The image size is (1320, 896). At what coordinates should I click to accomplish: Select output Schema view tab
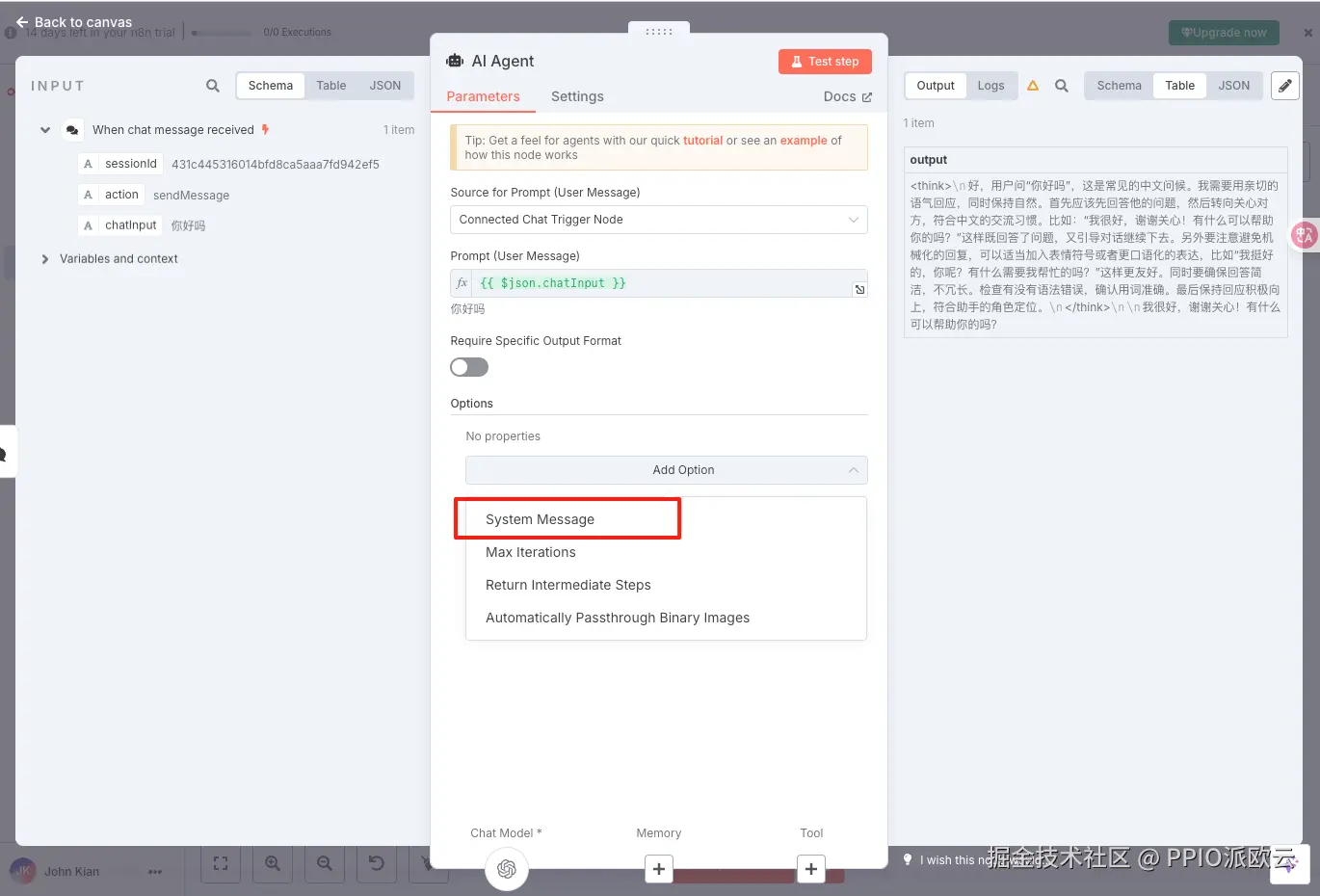click(x=1119, y=86)
